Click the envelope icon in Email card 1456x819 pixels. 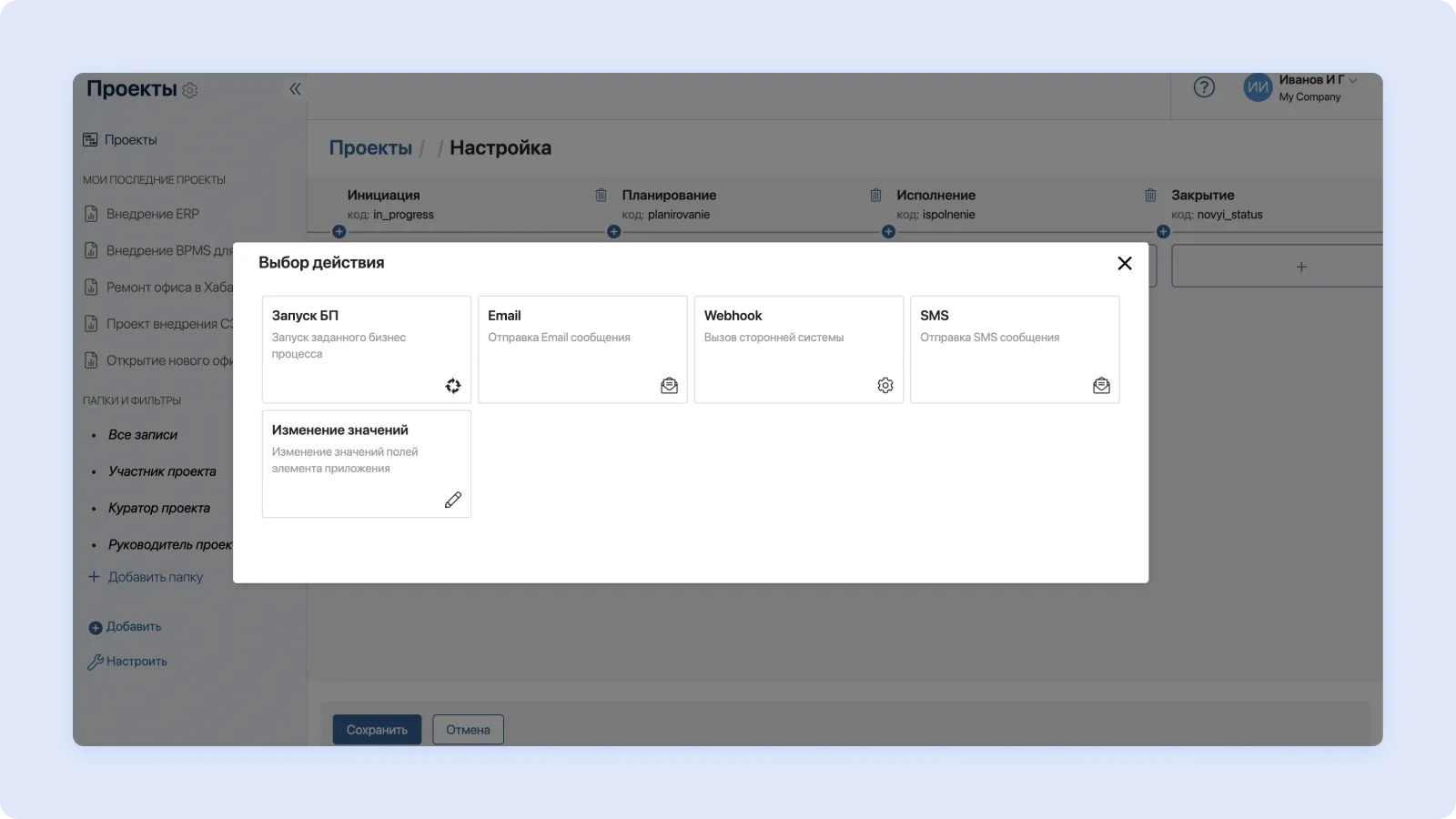[x=669, y=386]
